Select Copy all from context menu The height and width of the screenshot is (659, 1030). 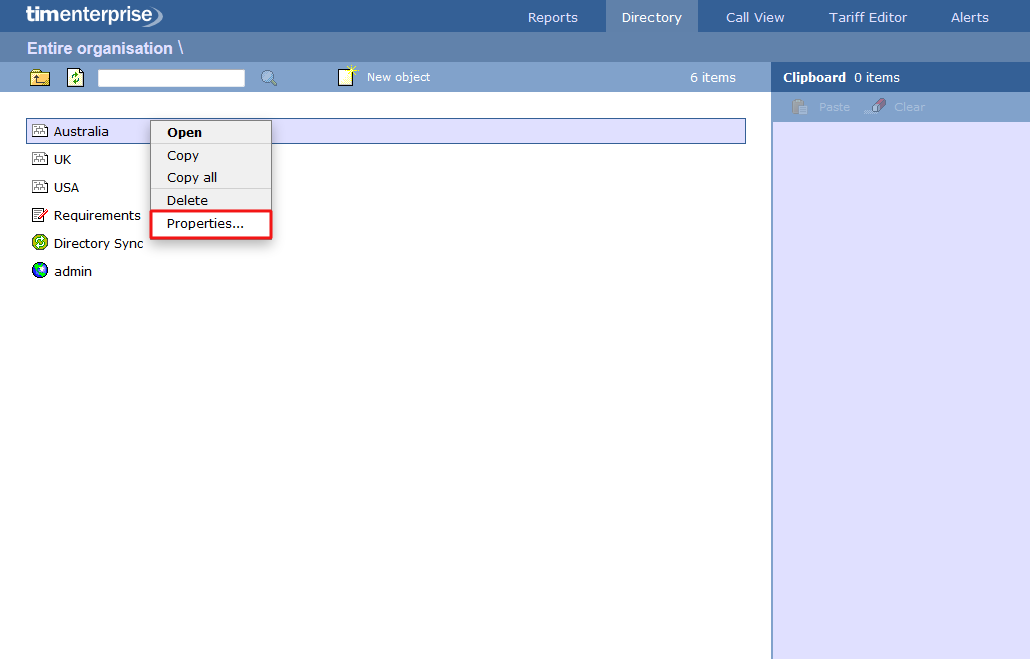pyautogui.click(x=192, y=177)
